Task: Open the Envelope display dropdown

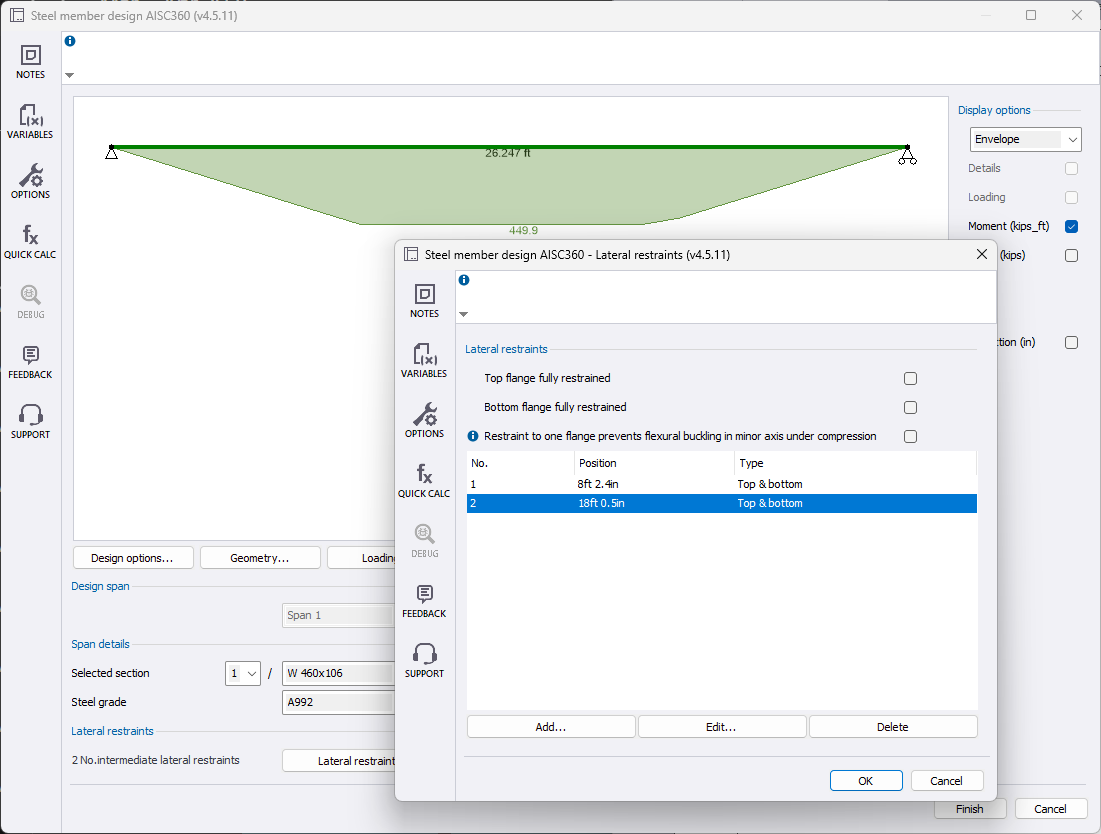Action: click(1025, 139)
